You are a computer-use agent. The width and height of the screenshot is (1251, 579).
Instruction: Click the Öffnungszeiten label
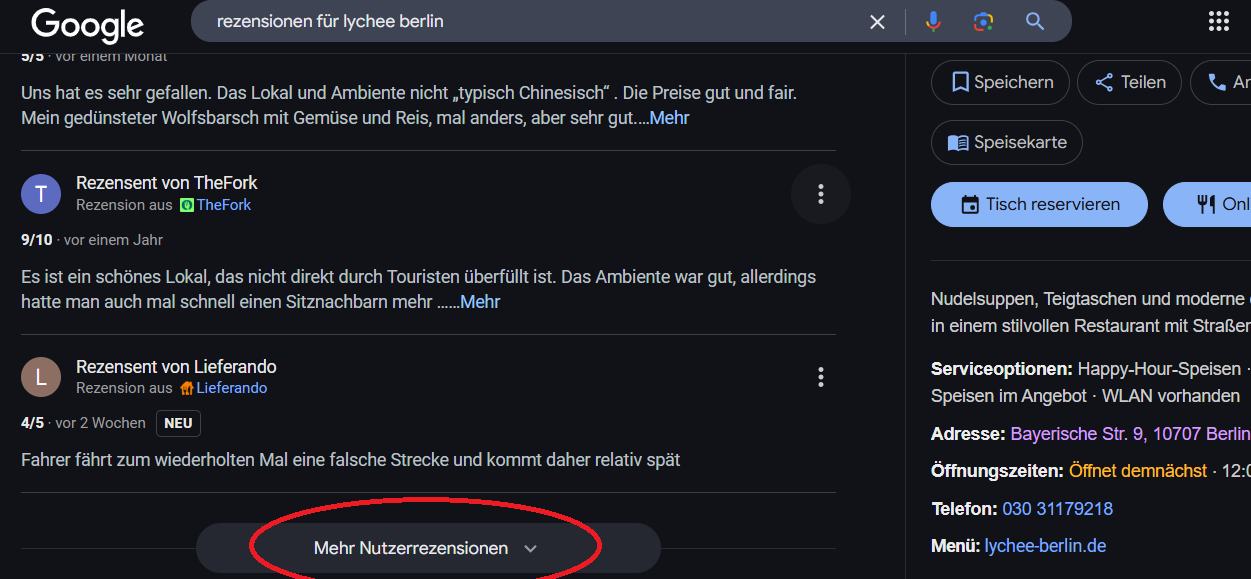click(997, 471)
